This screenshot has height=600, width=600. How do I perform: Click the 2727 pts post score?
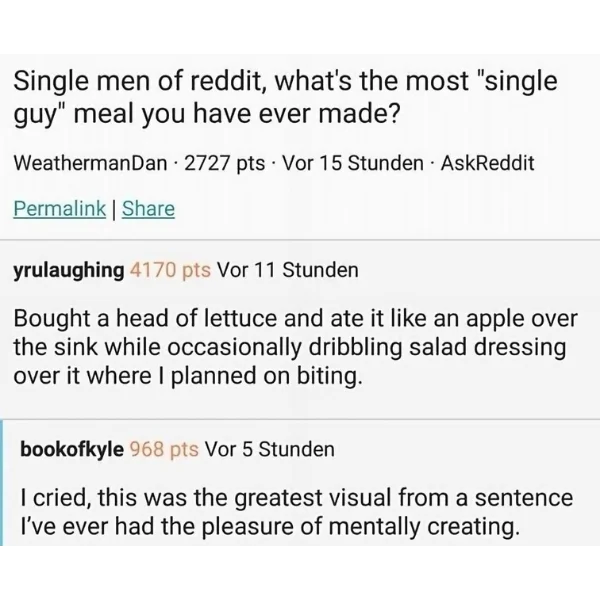[225, 163]
